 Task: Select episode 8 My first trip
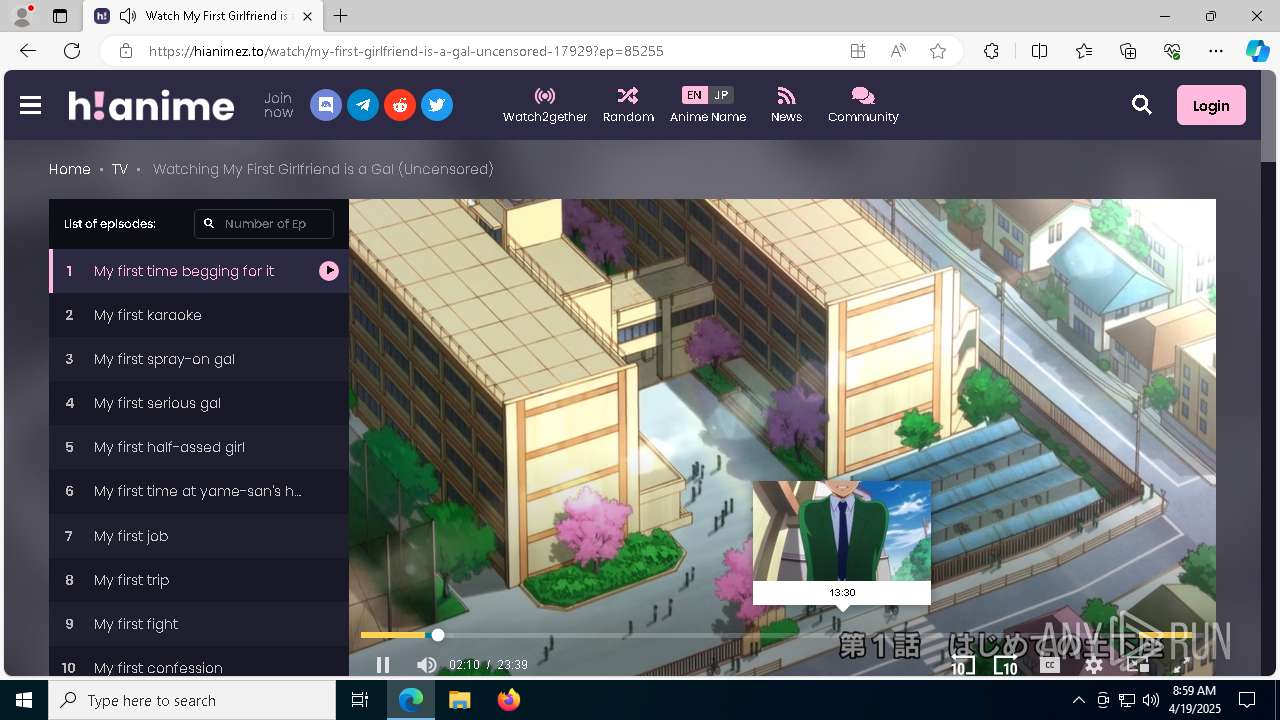tap(199, 580)
